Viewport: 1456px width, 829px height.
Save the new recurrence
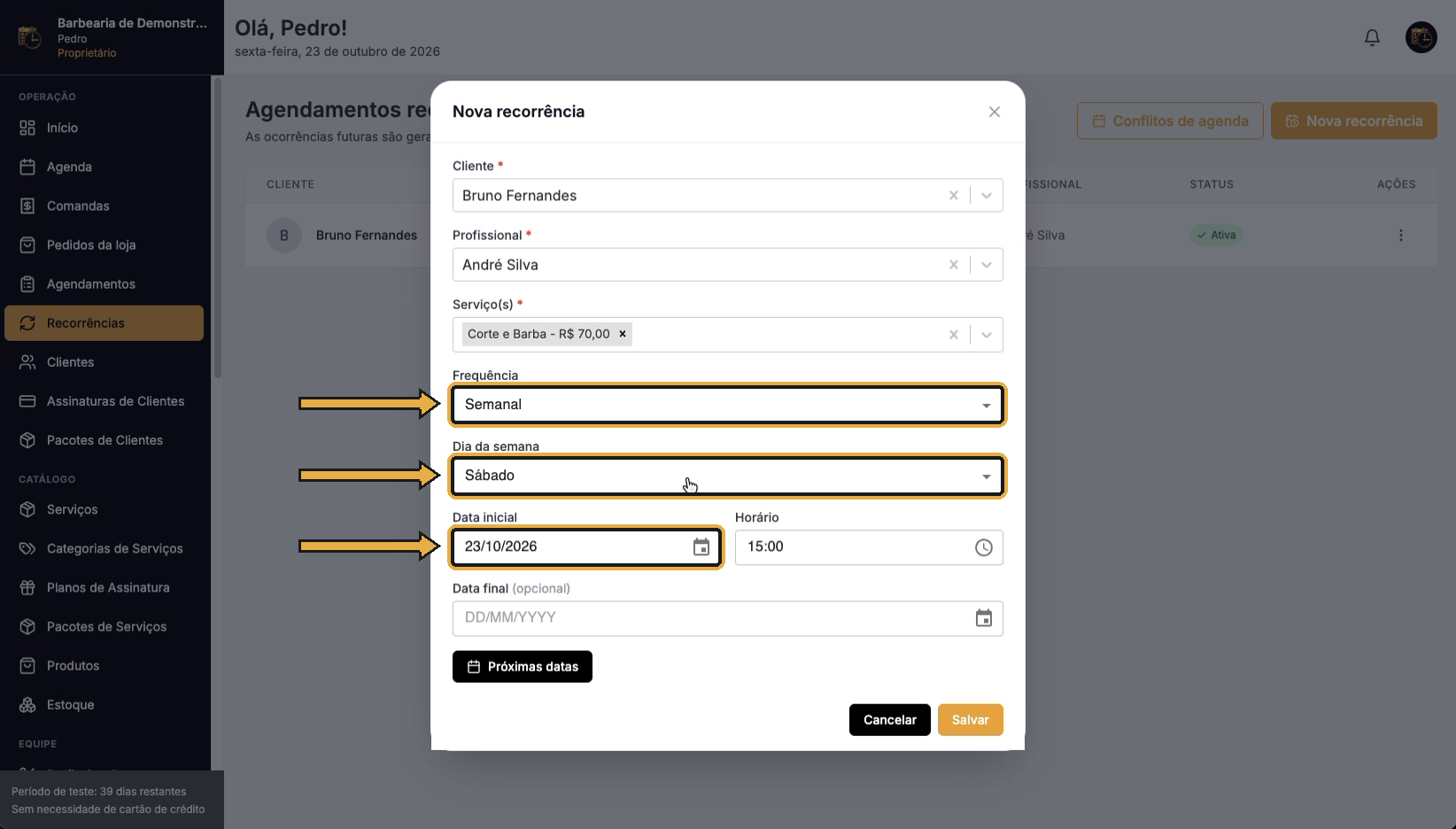[x=971, y=720]
